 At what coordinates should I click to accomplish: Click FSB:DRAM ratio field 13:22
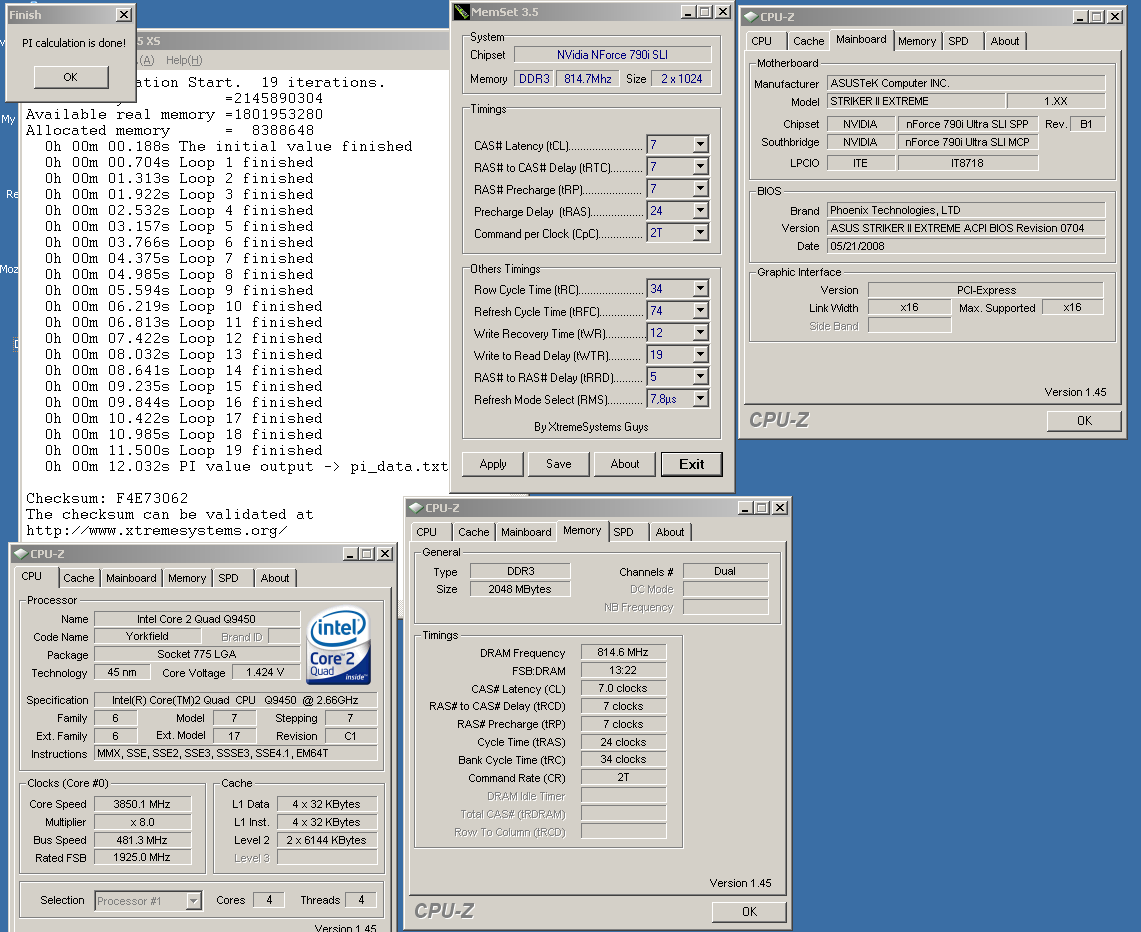(x=623, y=670)
